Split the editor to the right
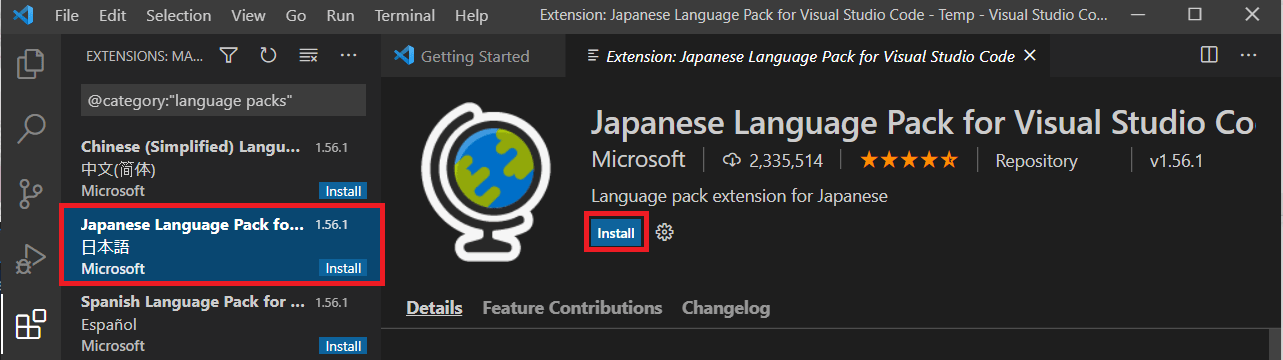The image size is (1283, 360). [x=1209, y=55]
